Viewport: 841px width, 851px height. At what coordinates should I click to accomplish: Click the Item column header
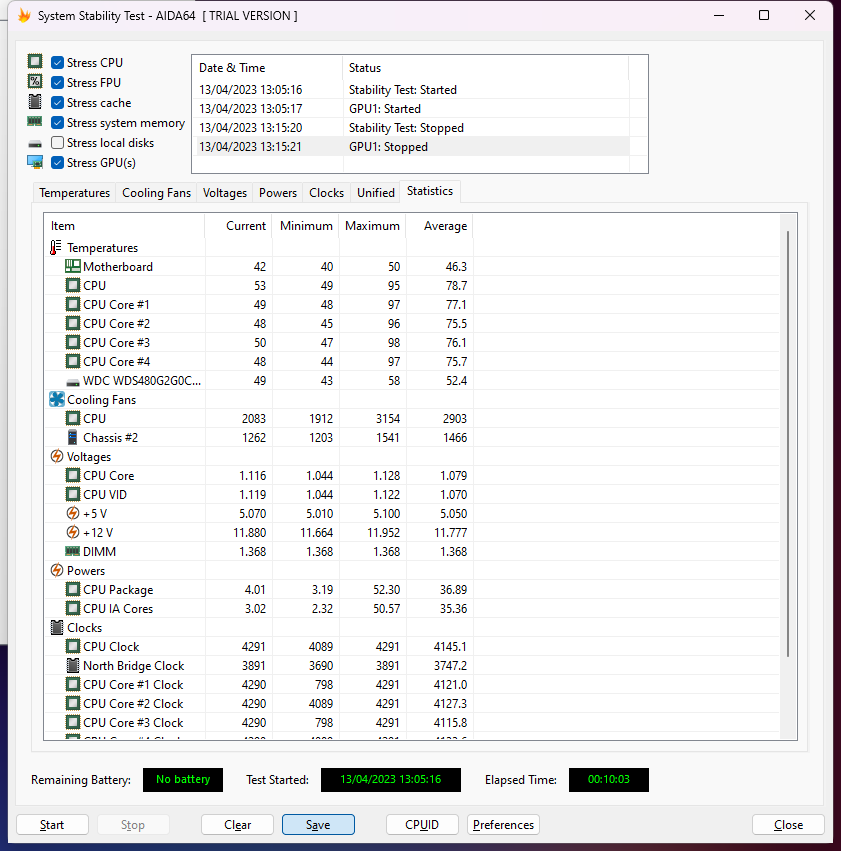click(x=124, y=226)
